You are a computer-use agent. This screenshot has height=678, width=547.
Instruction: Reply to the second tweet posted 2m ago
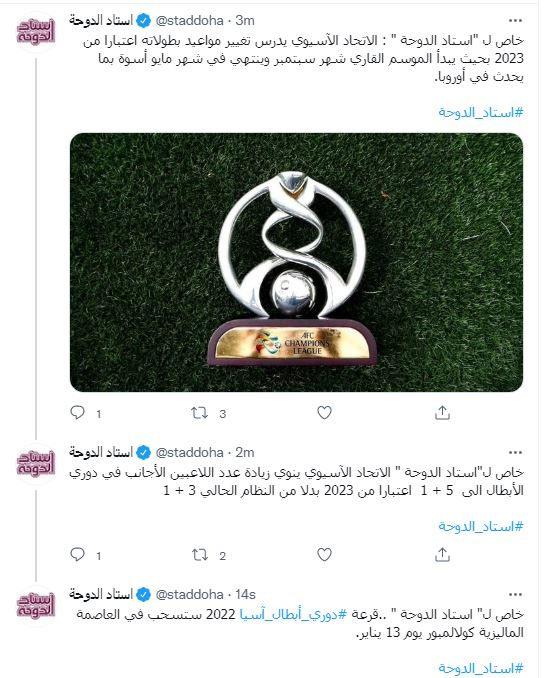click(x=77, y=554)
